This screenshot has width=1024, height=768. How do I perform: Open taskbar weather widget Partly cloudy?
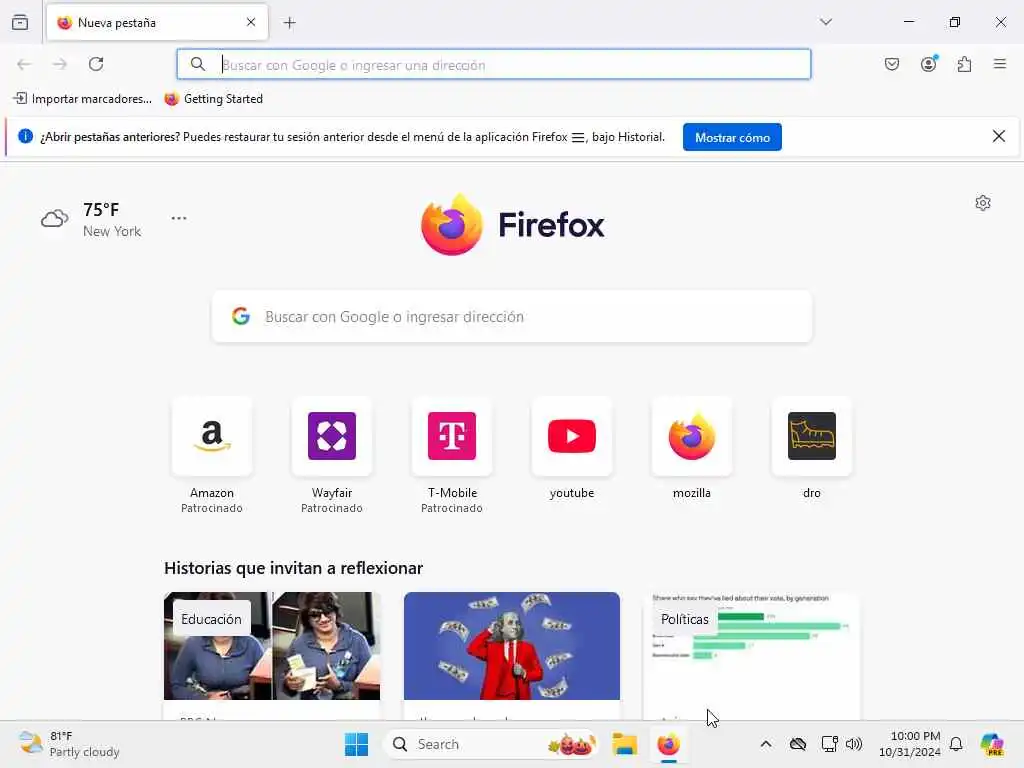(x=69, y=744)
